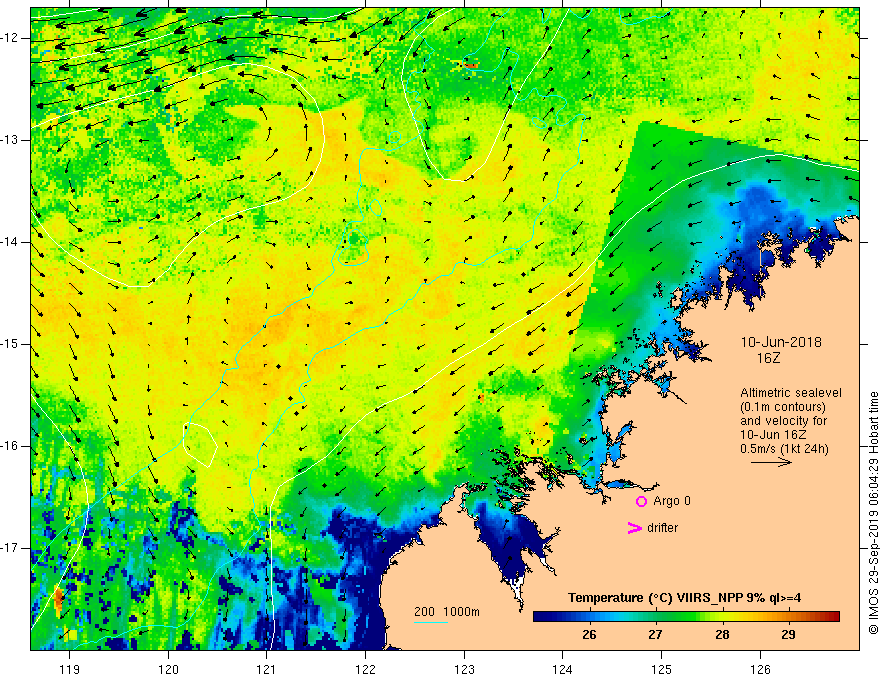Click longitude axis label 121
Screen dimensions: 880x680
267,669
